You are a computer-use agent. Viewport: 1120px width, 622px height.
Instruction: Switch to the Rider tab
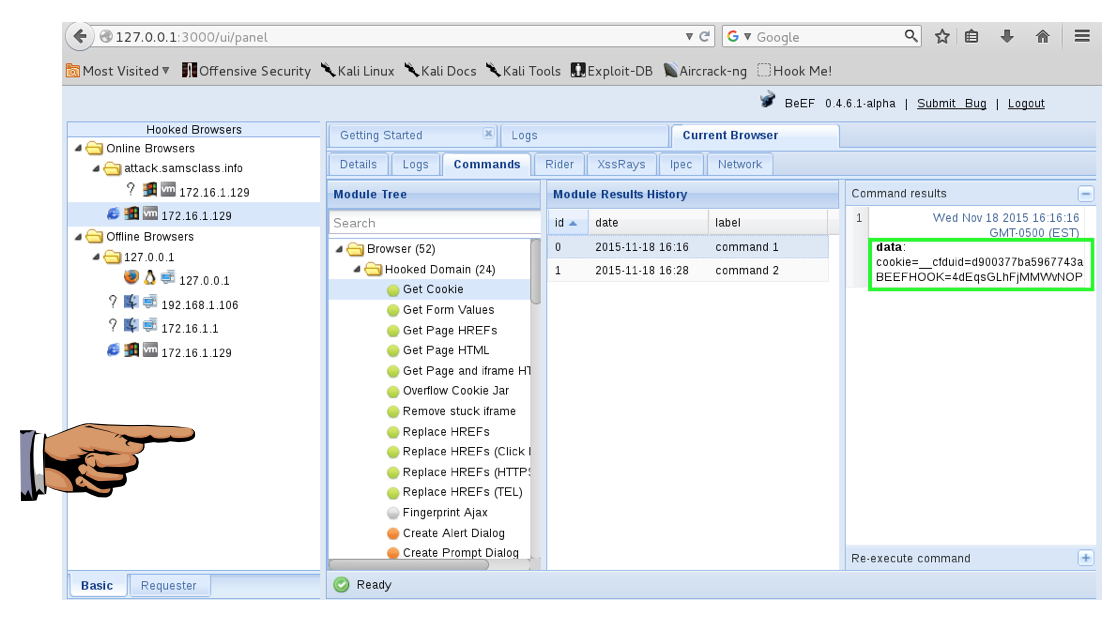tap(559, 164)
